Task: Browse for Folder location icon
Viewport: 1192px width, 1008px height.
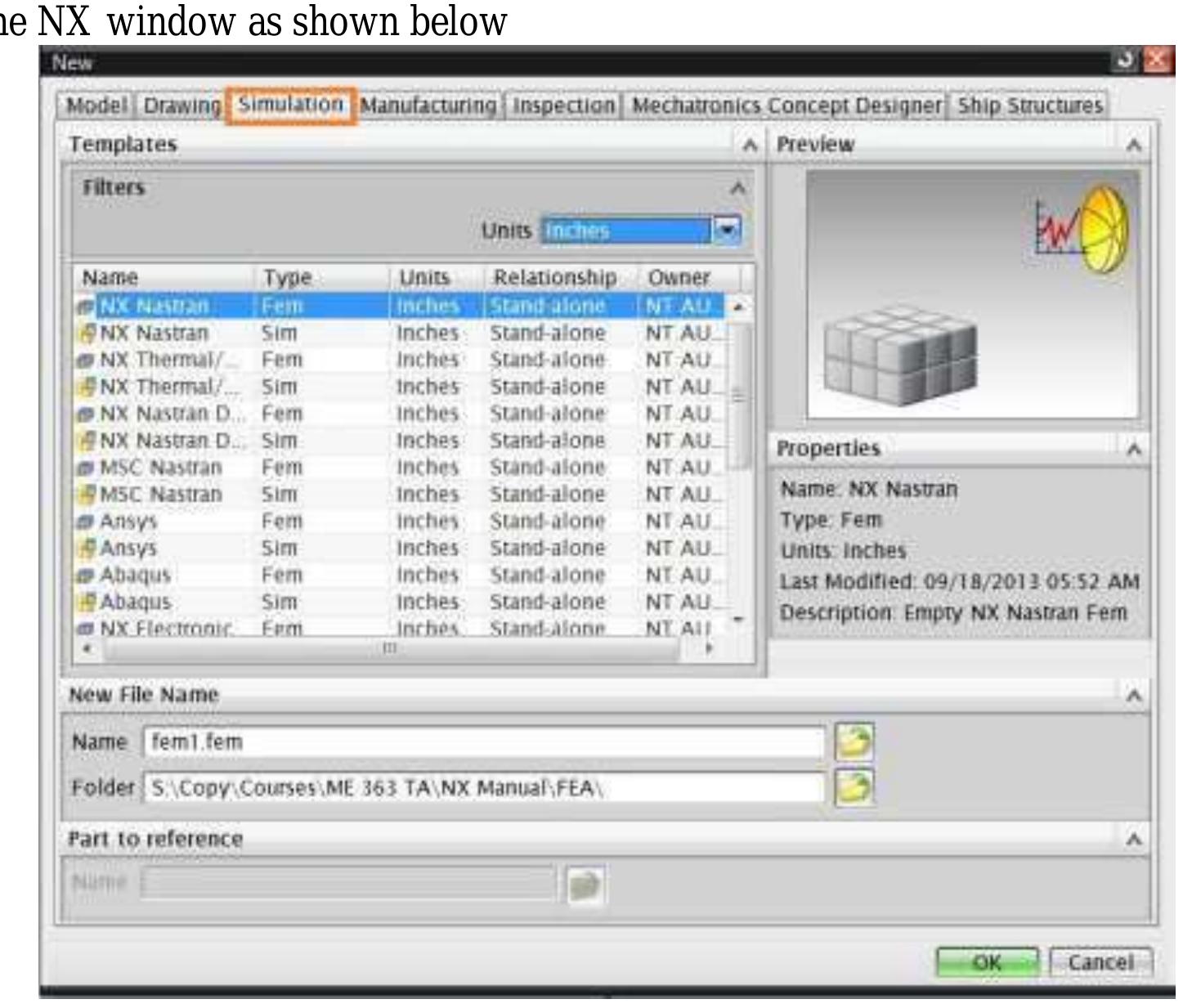Action: tap(854, 788)
